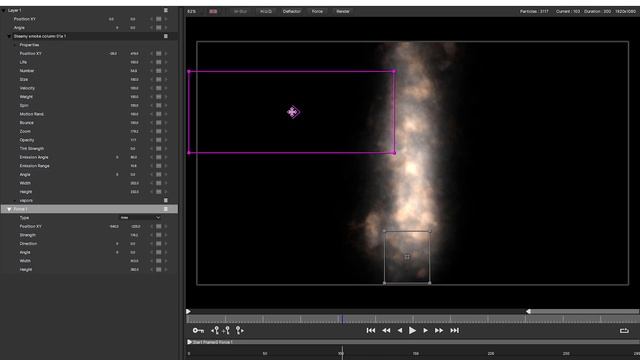640x360 pixels.
Task: Play the animation in reverse
Action: click(x=400, y=331)
